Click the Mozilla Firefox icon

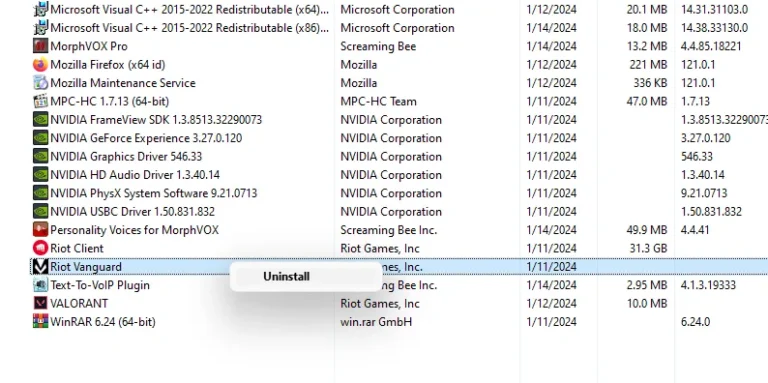40,65
